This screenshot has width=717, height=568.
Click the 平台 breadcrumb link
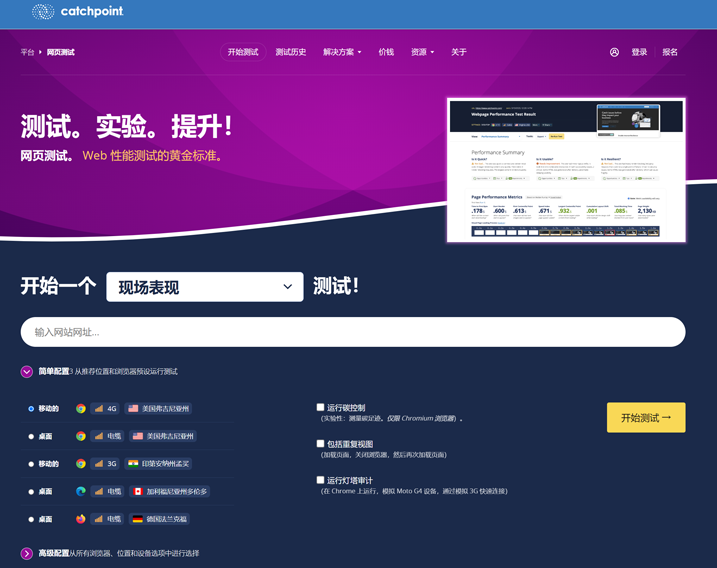[27, 52]
